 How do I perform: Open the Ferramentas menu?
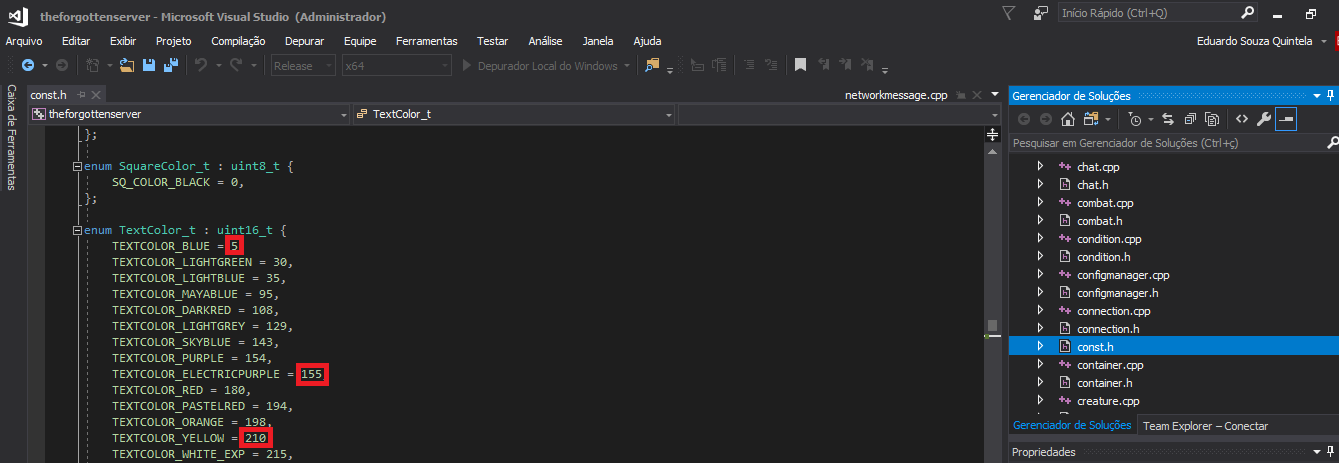pyautogui.click(x=426, y=41)
